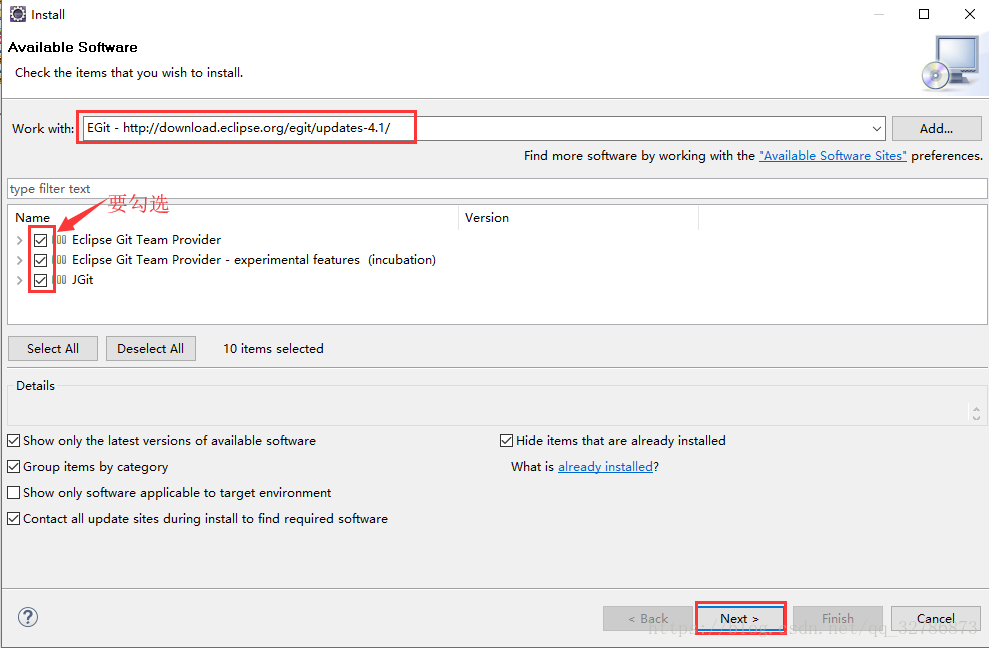Disable Group items by category
Image resolution: width=989 pixels, height=648 pixels.
pyautogui.click(x=13, y=467)
